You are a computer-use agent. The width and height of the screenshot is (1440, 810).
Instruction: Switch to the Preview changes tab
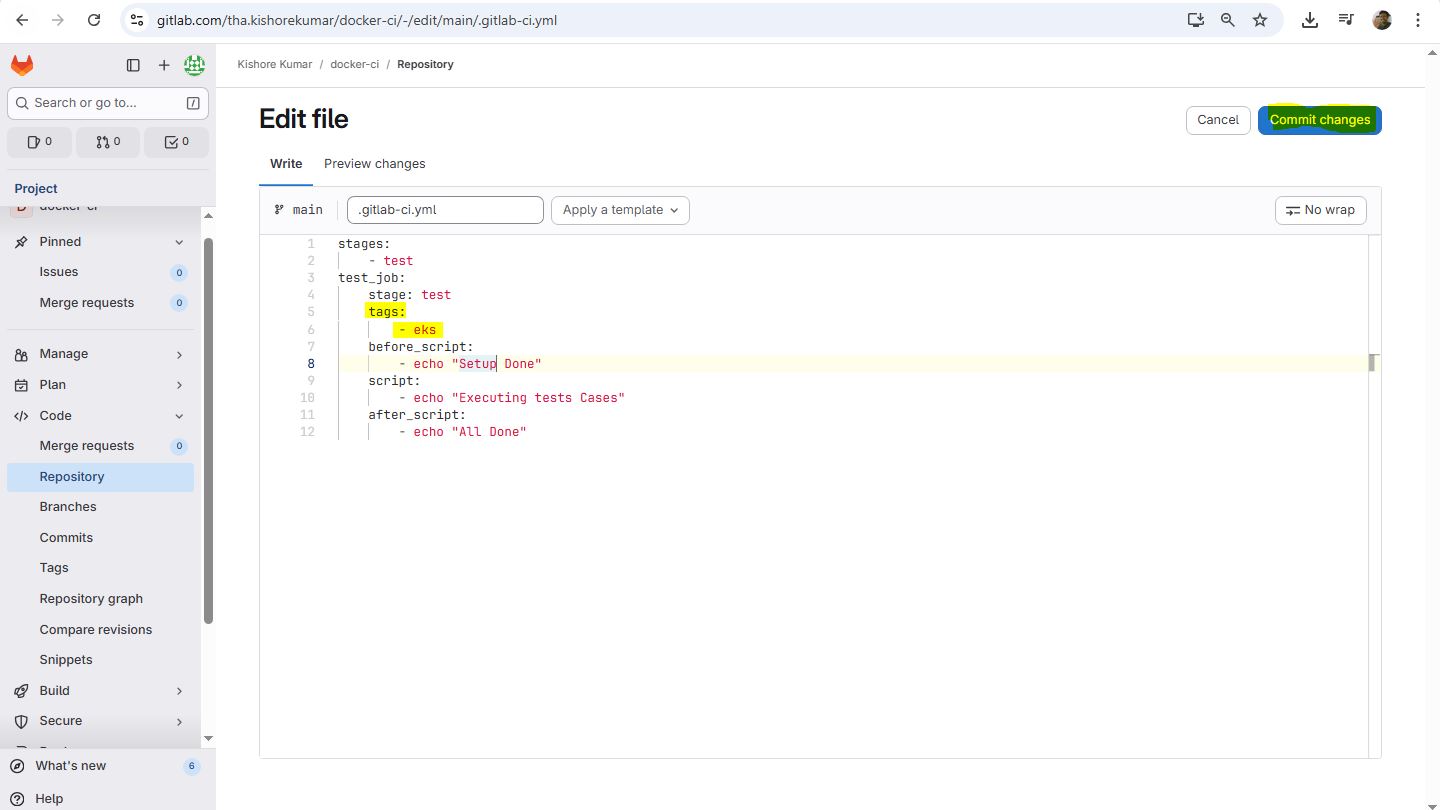tap(374, 164)
